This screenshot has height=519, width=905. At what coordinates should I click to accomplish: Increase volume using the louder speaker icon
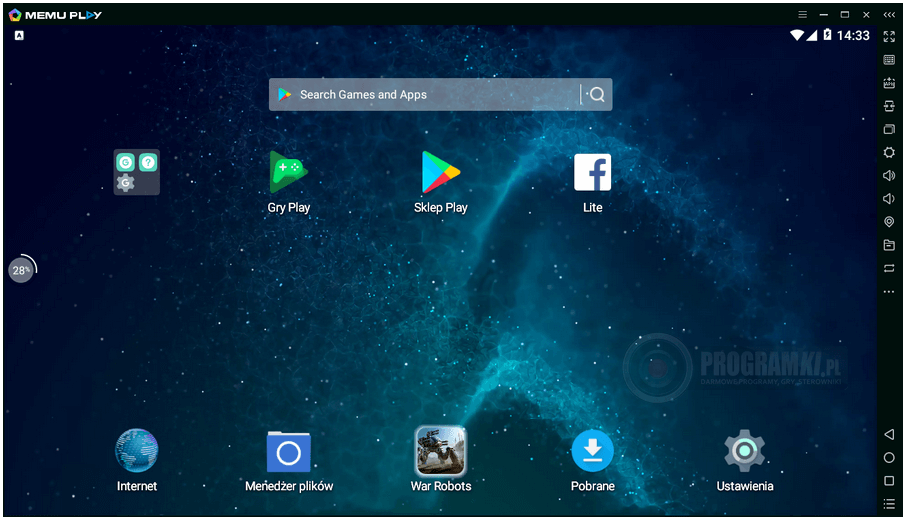click(x=889, y=176)
